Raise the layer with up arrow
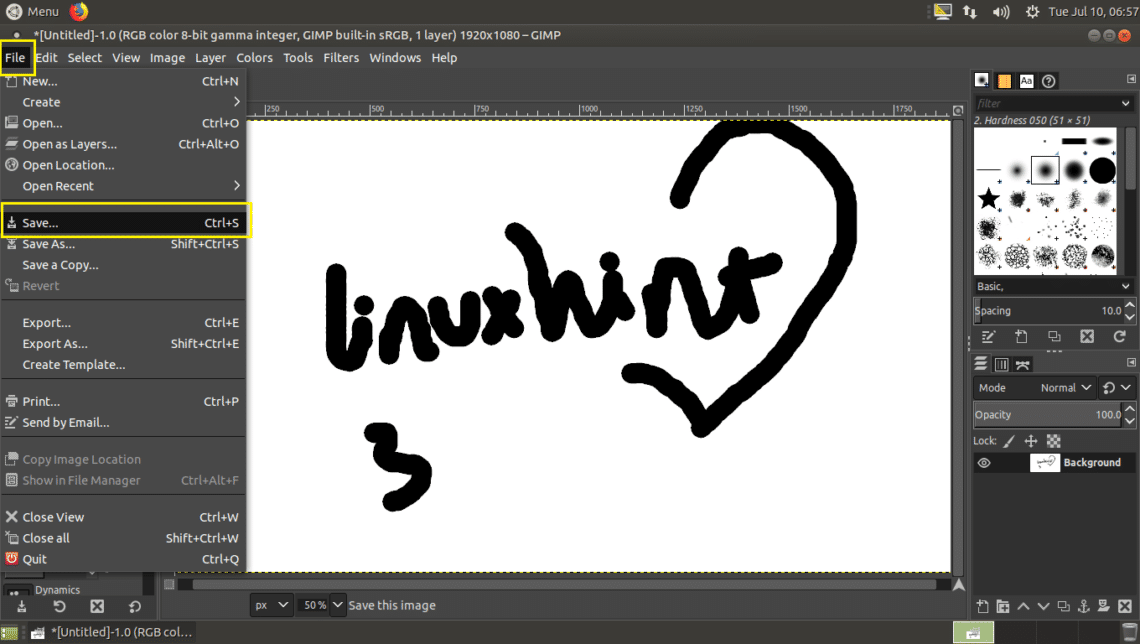This screenshot has width=1140, height=644. coord(1023,606)
